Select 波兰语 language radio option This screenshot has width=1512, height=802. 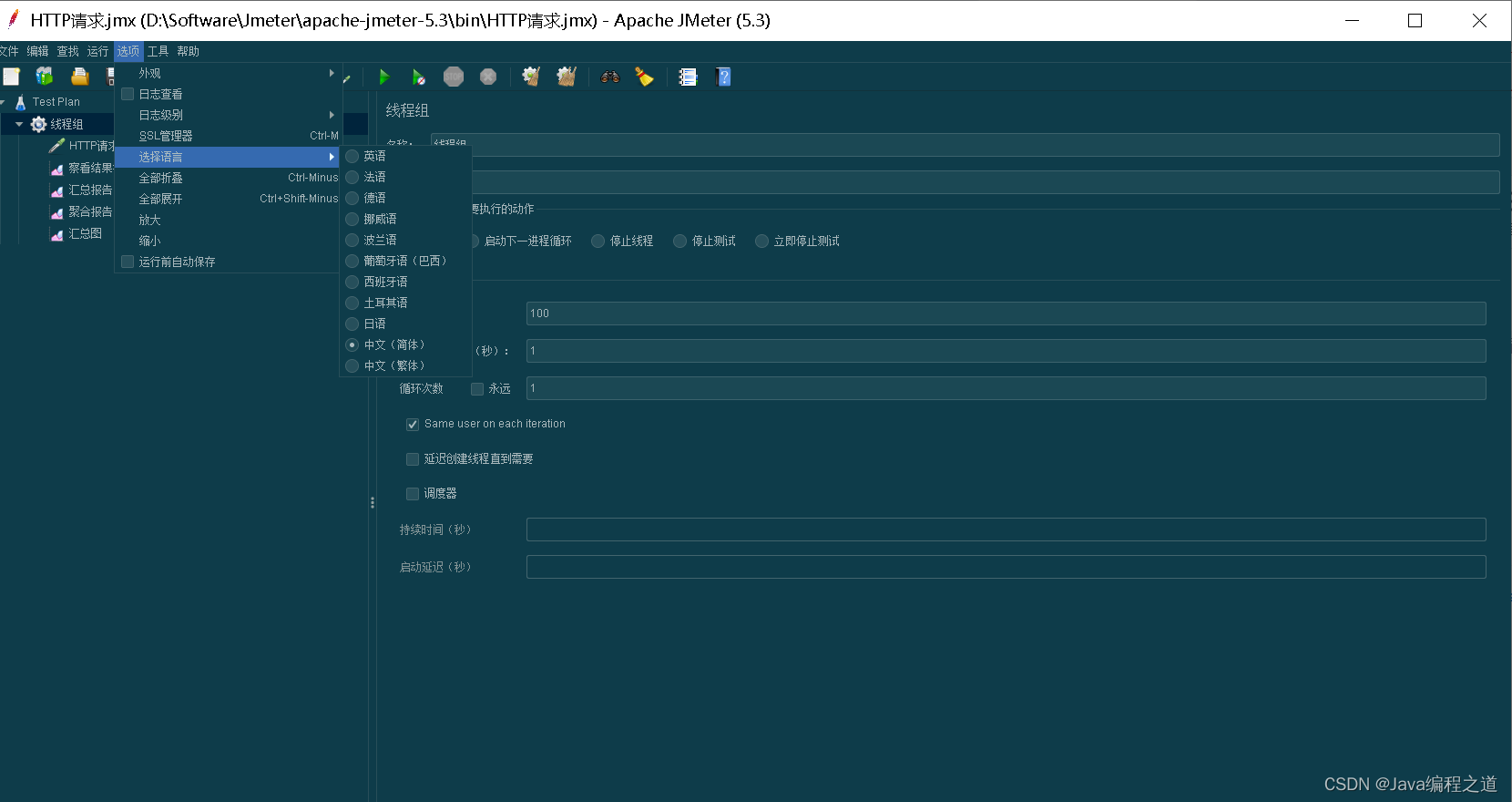[406, 240]
